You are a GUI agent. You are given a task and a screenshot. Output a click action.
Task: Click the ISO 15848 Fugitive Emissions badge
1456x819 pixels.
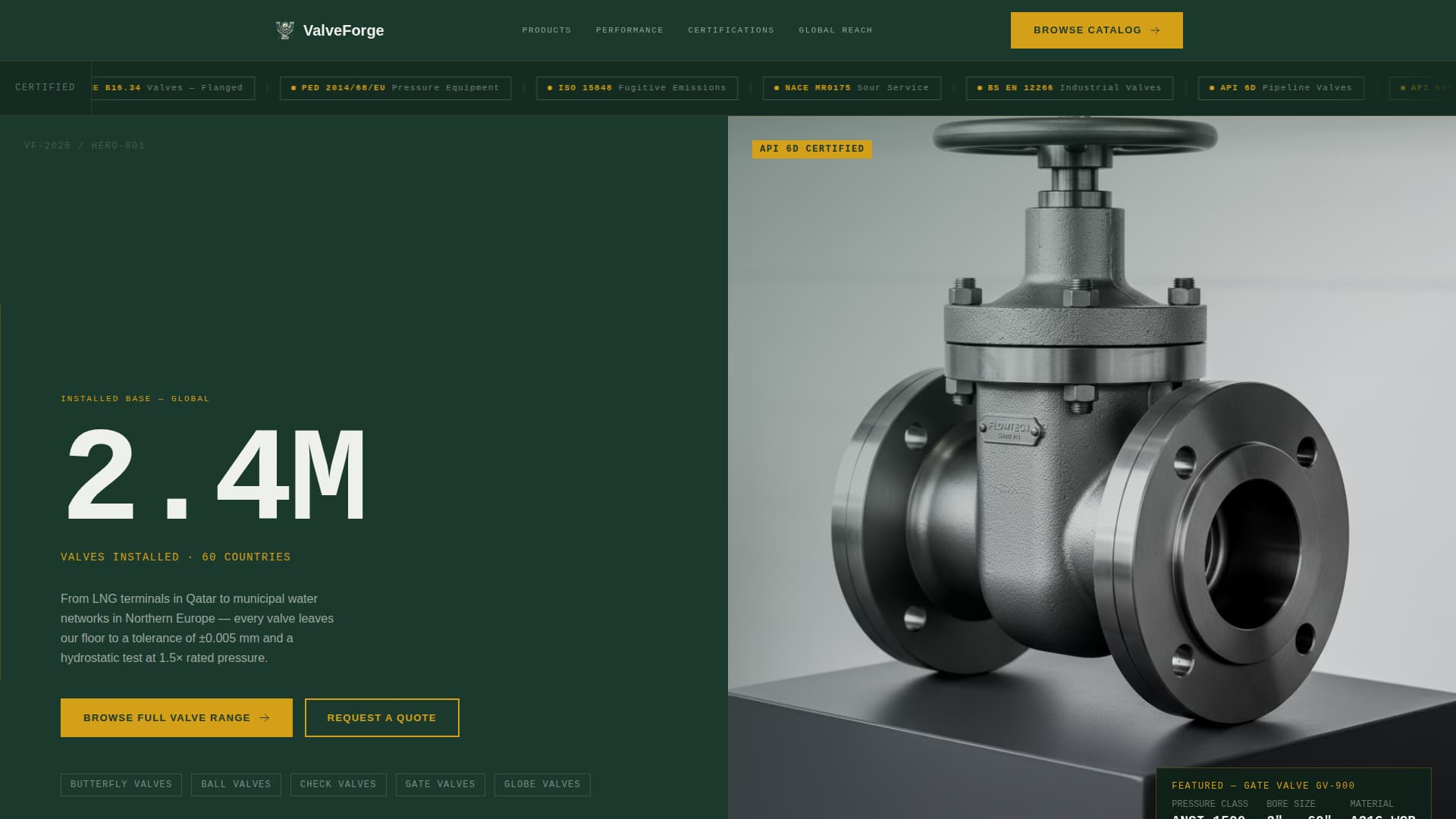click(637, 88)
